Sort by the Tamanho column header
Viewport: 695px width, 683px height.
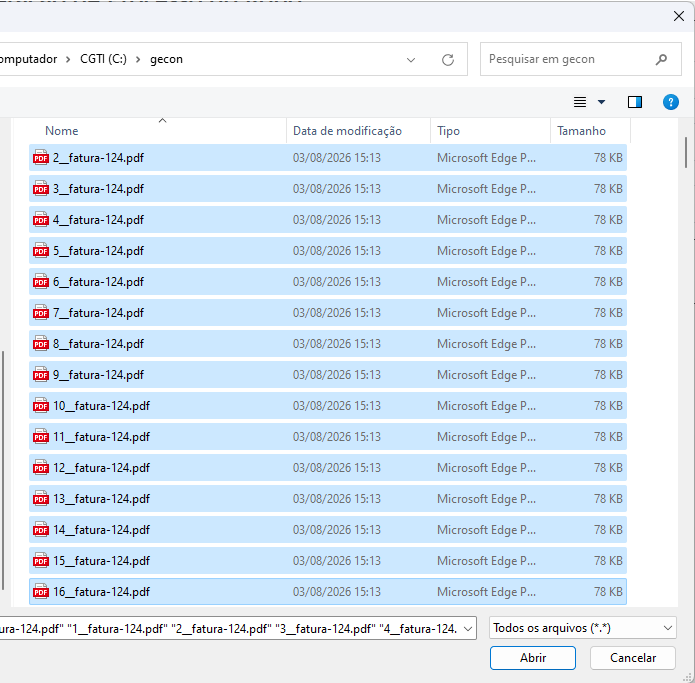[x=590, y=131]
